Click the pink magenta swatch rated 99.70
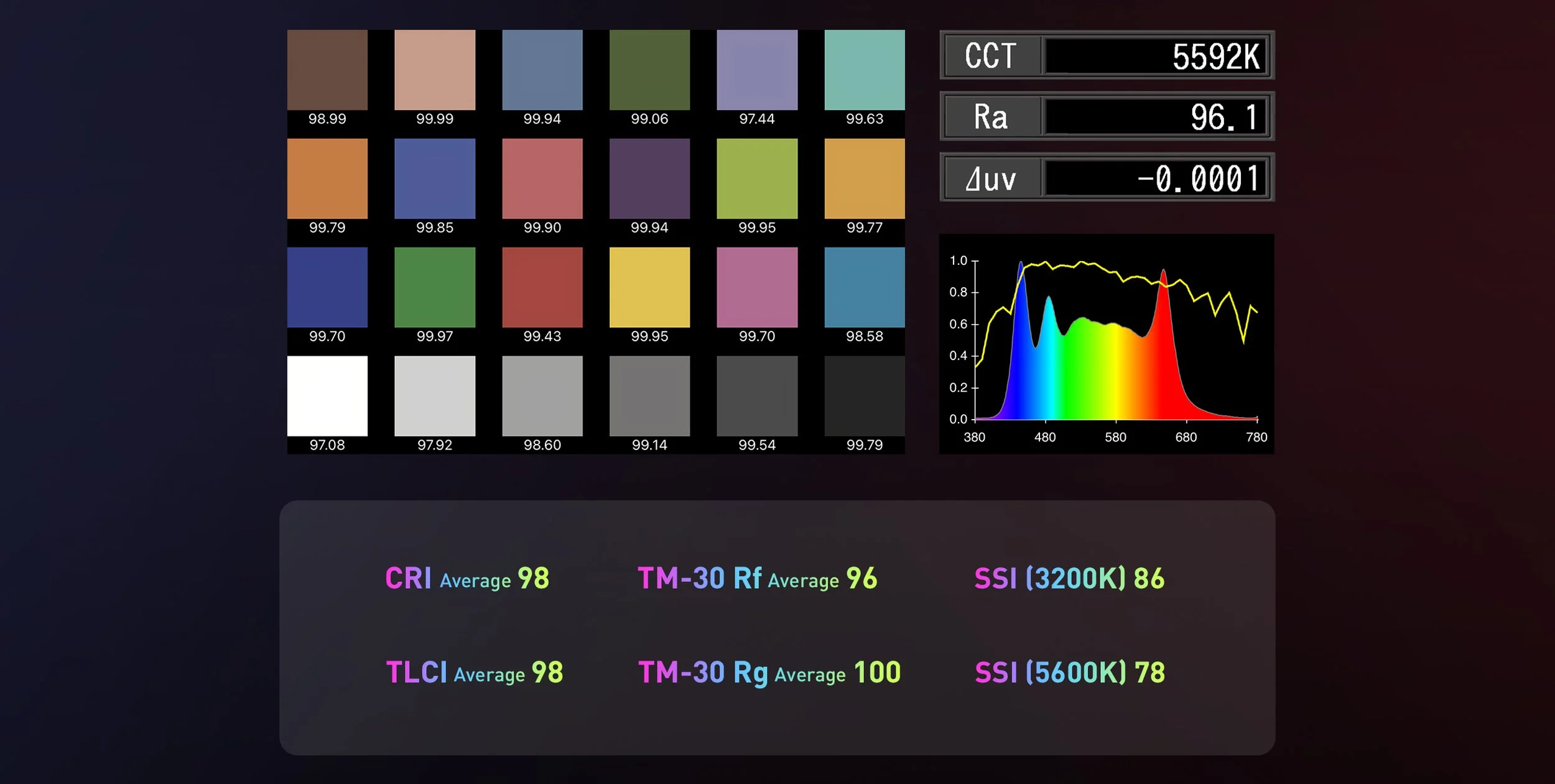 coord(757,286)
